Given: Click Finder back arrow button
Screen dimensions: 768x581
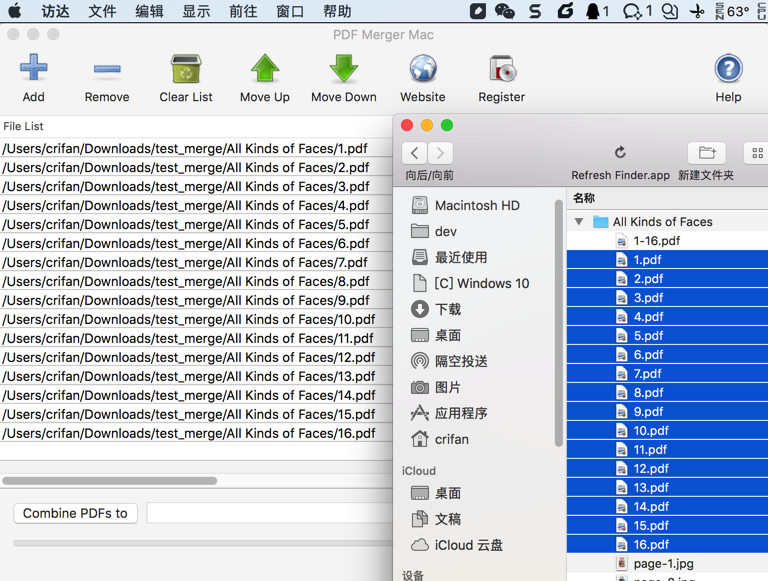Looking at the screenshot, I should tap(414, 153).
